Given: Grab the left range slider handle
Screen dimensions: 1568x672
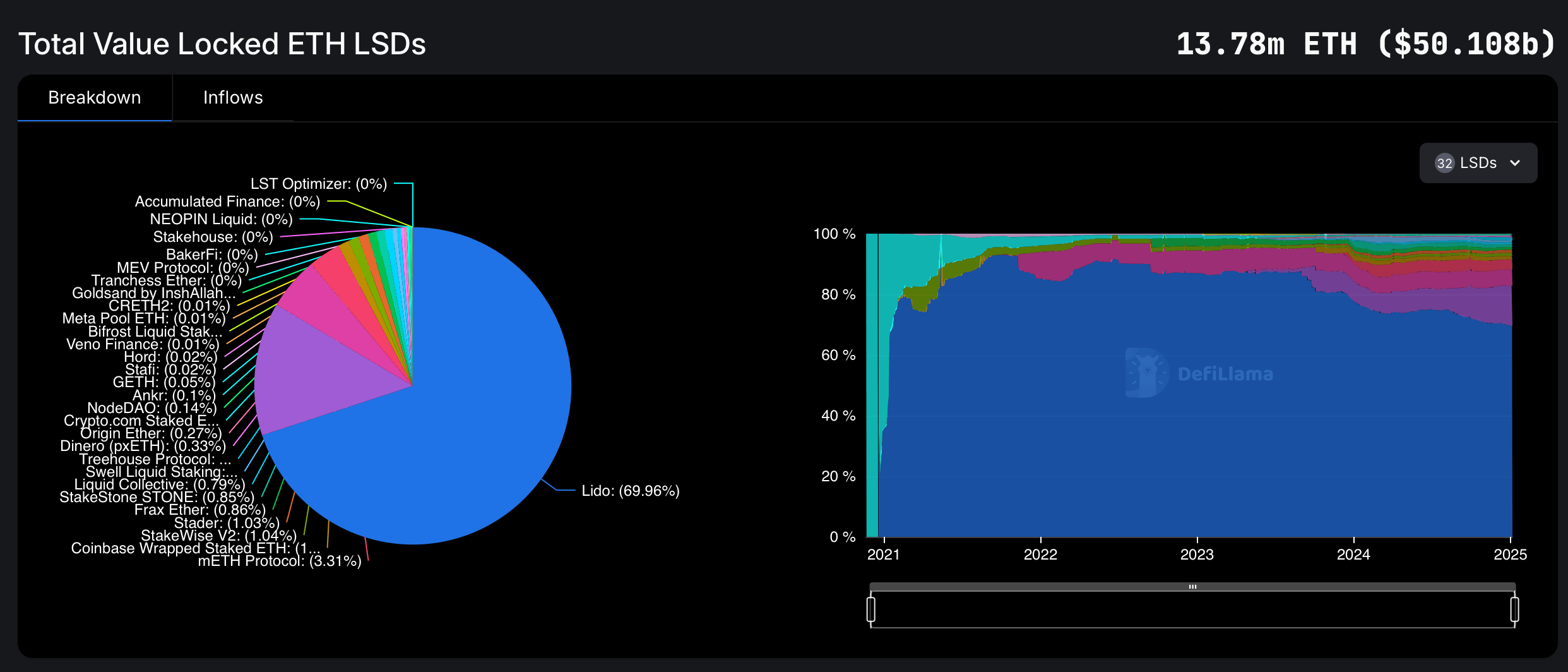Looking at the screenshot, I should pos(871,609).
